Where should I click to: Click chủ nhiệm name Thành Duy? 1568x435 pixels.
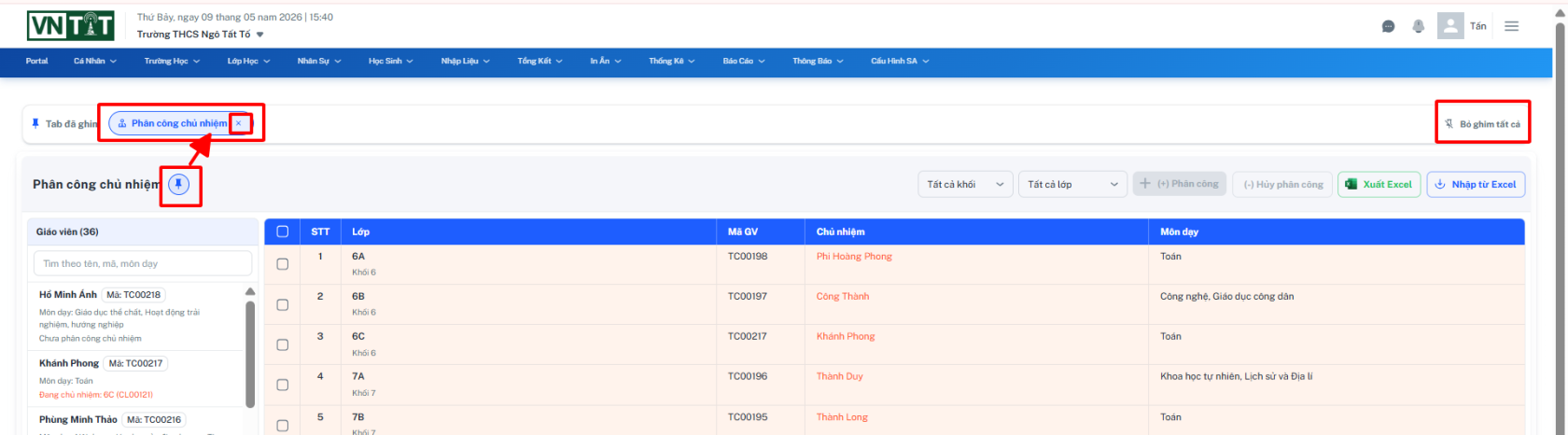click(x=840, y=377)
